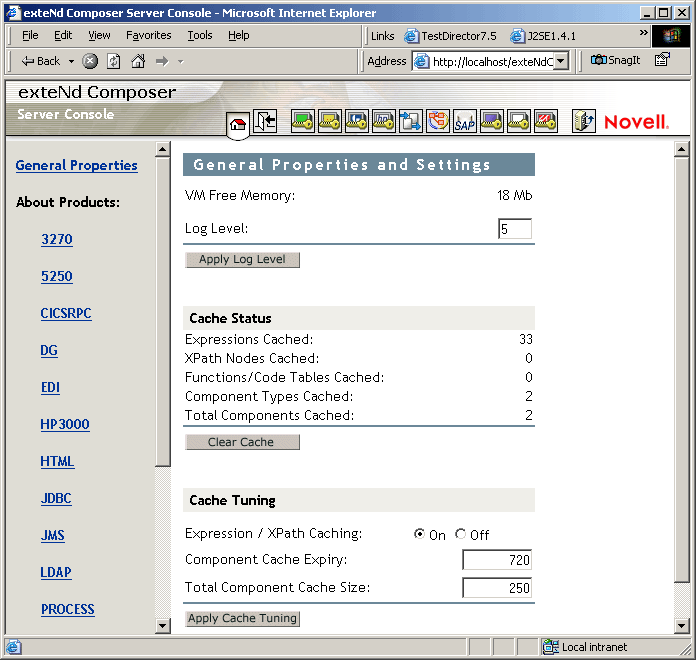Go Back in browser
This screenshot has height=660, width=696.
[x=40, y=61]
